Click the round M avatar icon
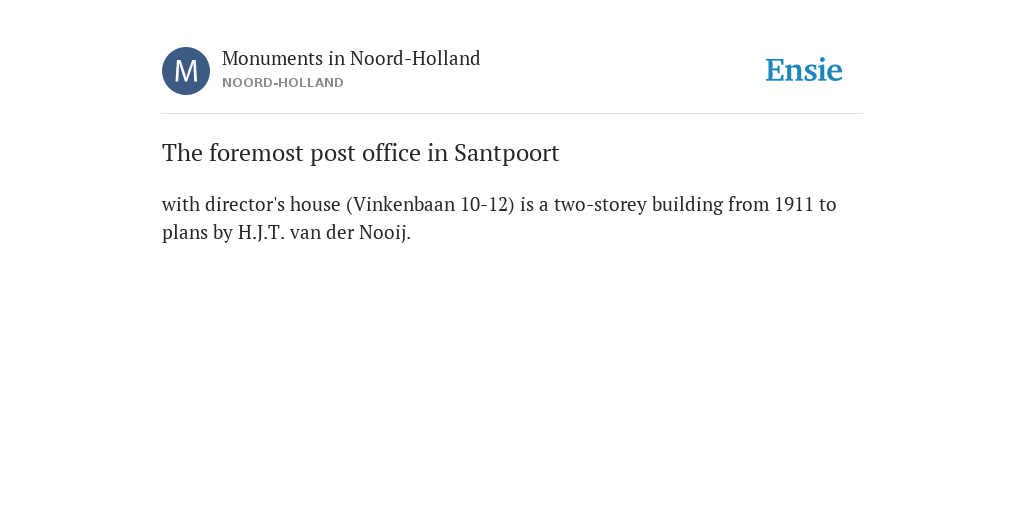The width and height of the screenshot is (1024, 512). [x=186, y=71]
